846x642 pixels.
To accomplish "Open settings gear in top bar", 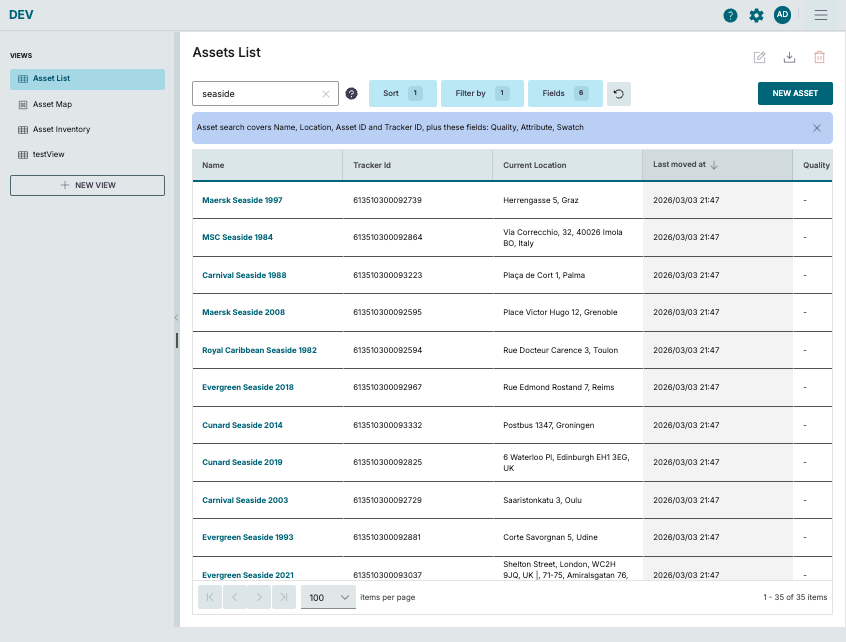I will [x=756, y=16].
